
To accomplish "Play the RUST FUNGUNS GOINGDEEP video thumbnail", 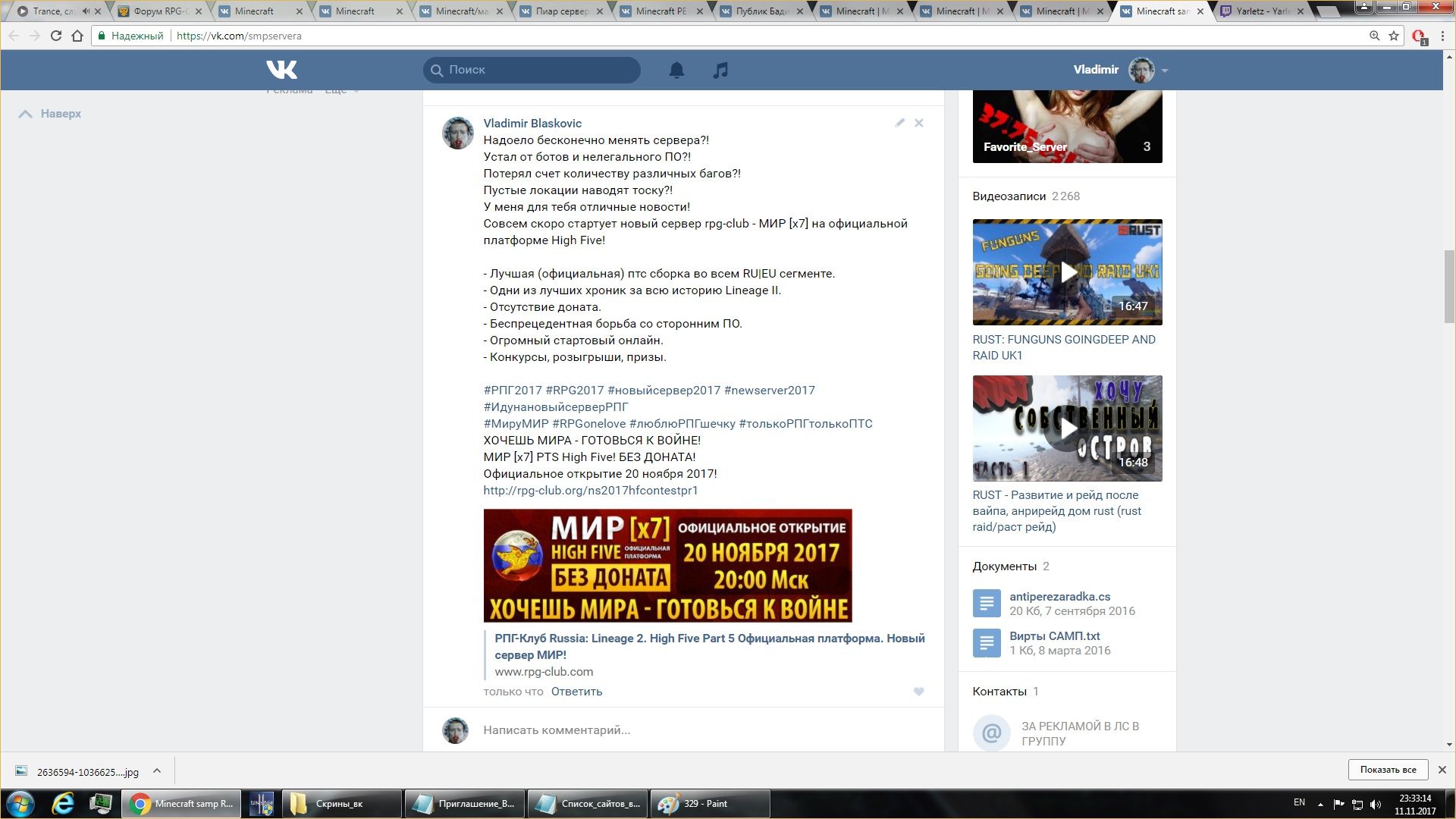I will (1067, 272).
